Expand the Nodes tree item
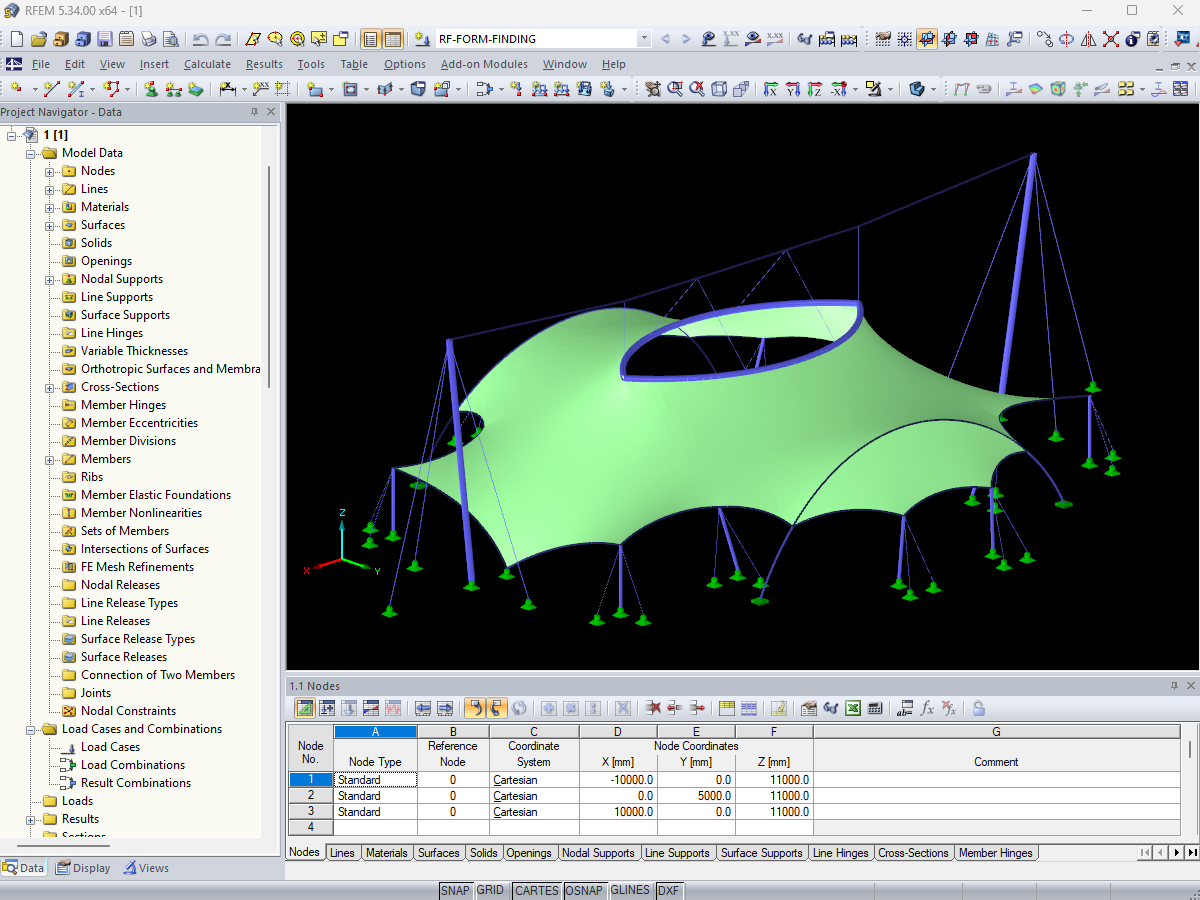 pyautogui.click(x=49, y=171)
